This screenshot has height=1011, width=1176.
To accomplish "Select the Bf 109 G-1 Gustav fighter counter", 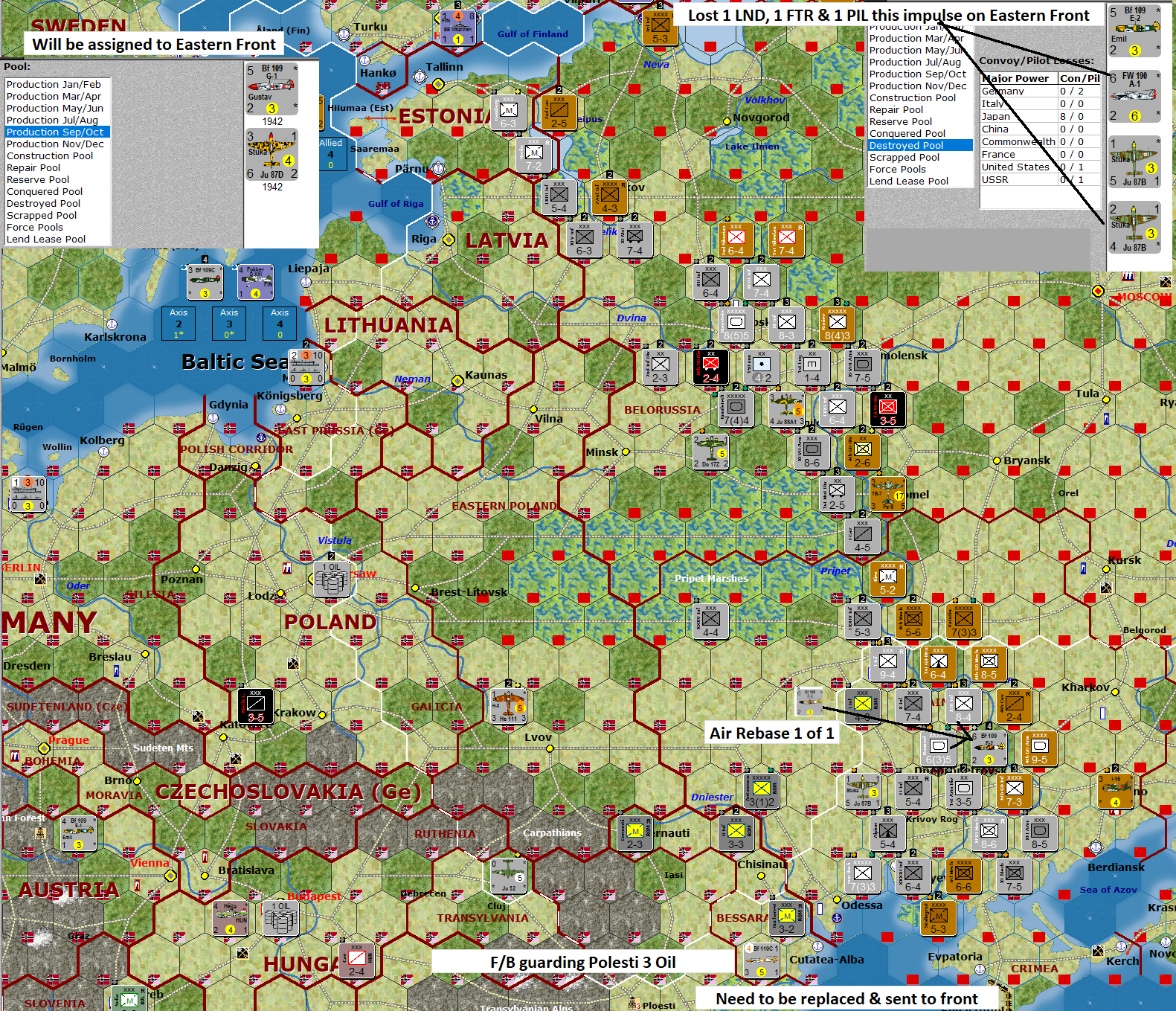I will (x=271, y=89).
